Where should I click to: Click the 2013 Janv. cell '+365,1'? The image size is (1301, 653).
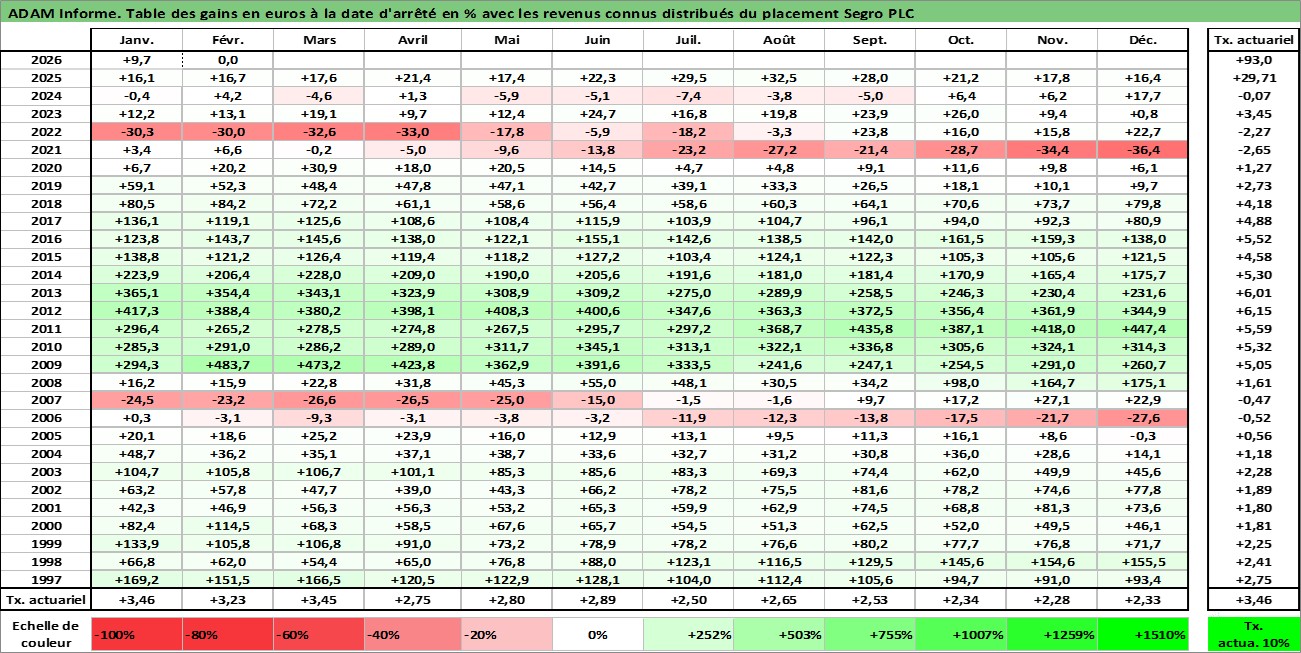(x=136, y=293)
